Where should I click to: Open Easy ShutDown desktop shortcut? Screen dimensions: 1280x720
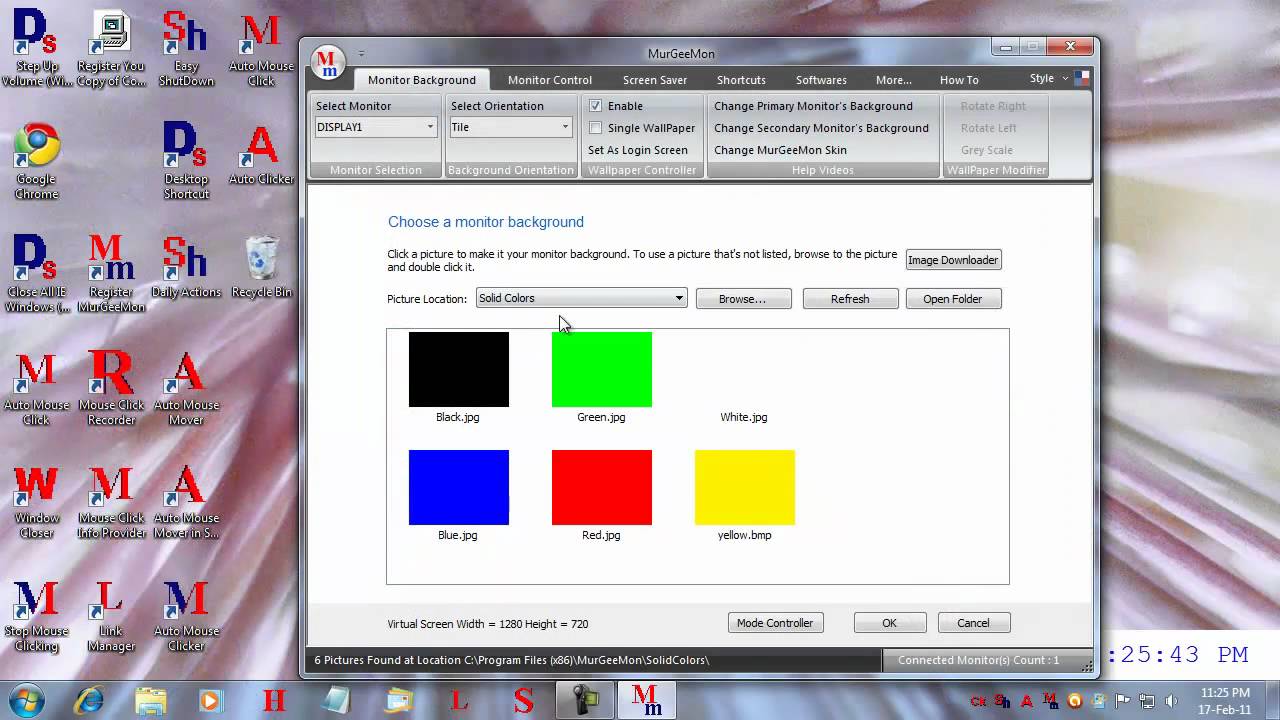click(x=186, y=48)
